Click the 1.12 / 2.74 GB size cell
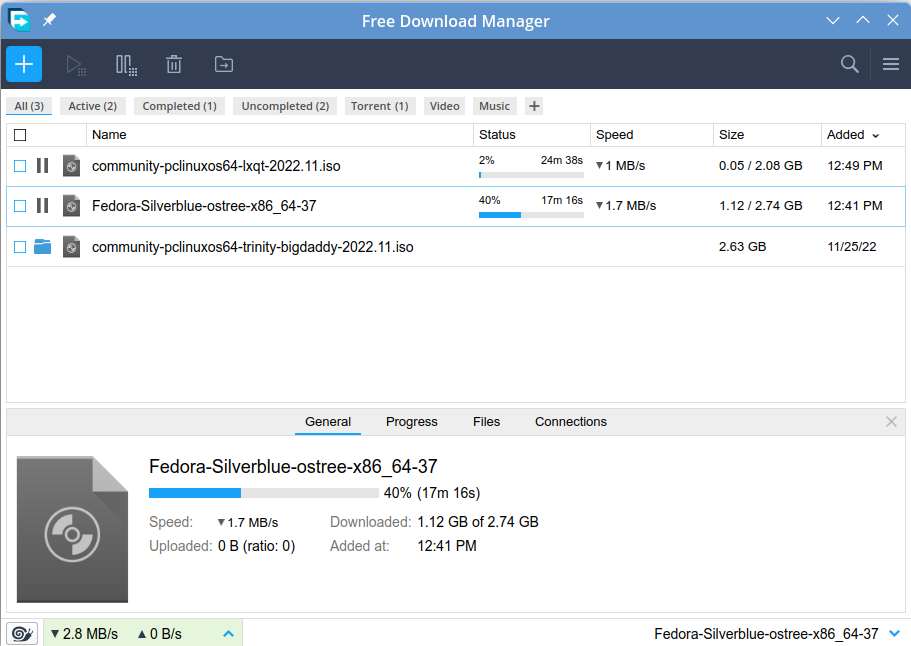 761,206
